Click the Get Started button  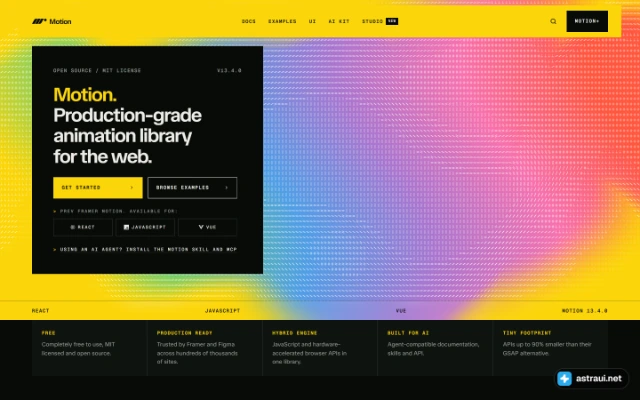(98, 188)
